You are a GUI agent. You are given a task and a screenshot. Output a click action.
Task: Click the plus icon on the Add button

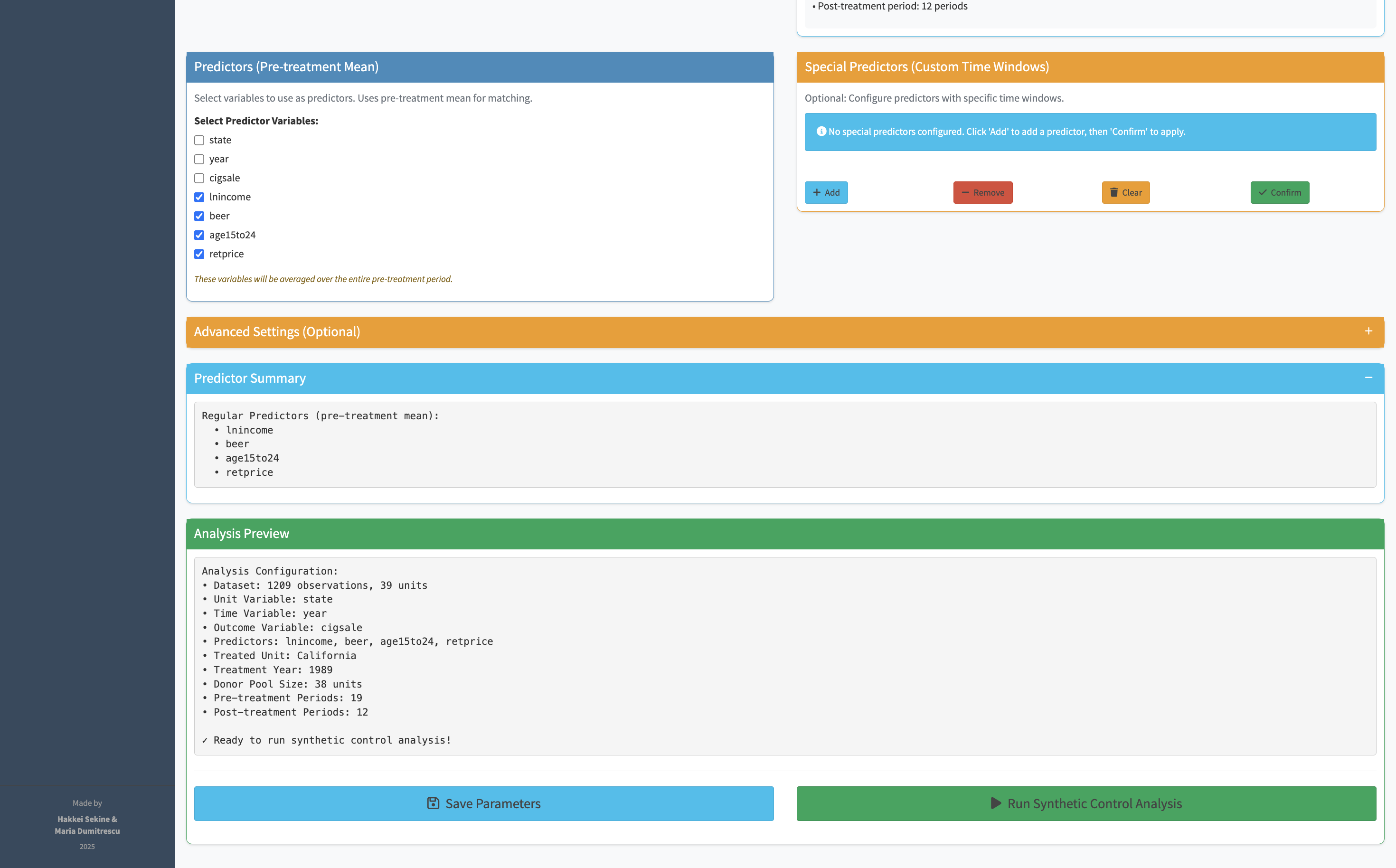[817, 192]
